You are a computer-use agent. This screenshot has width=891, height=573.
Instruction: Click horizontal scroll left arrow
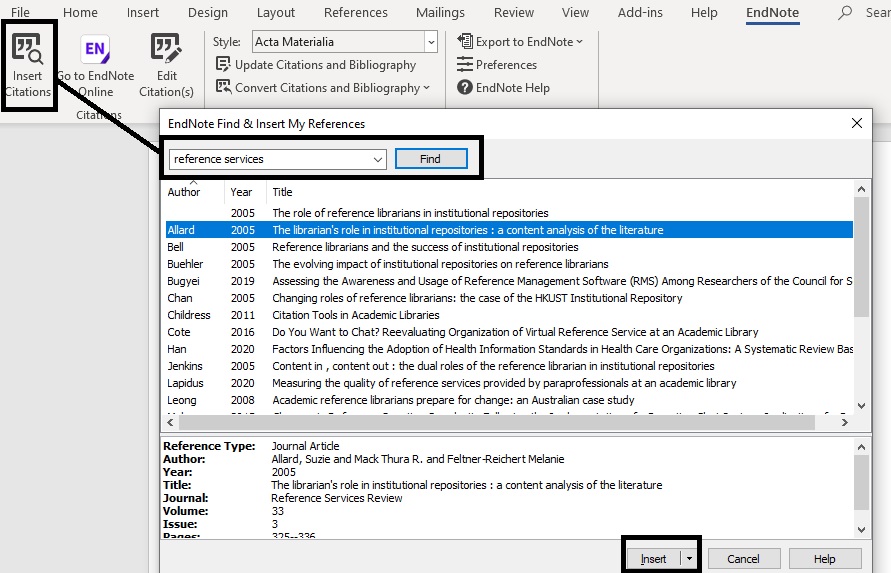[170, 422]
